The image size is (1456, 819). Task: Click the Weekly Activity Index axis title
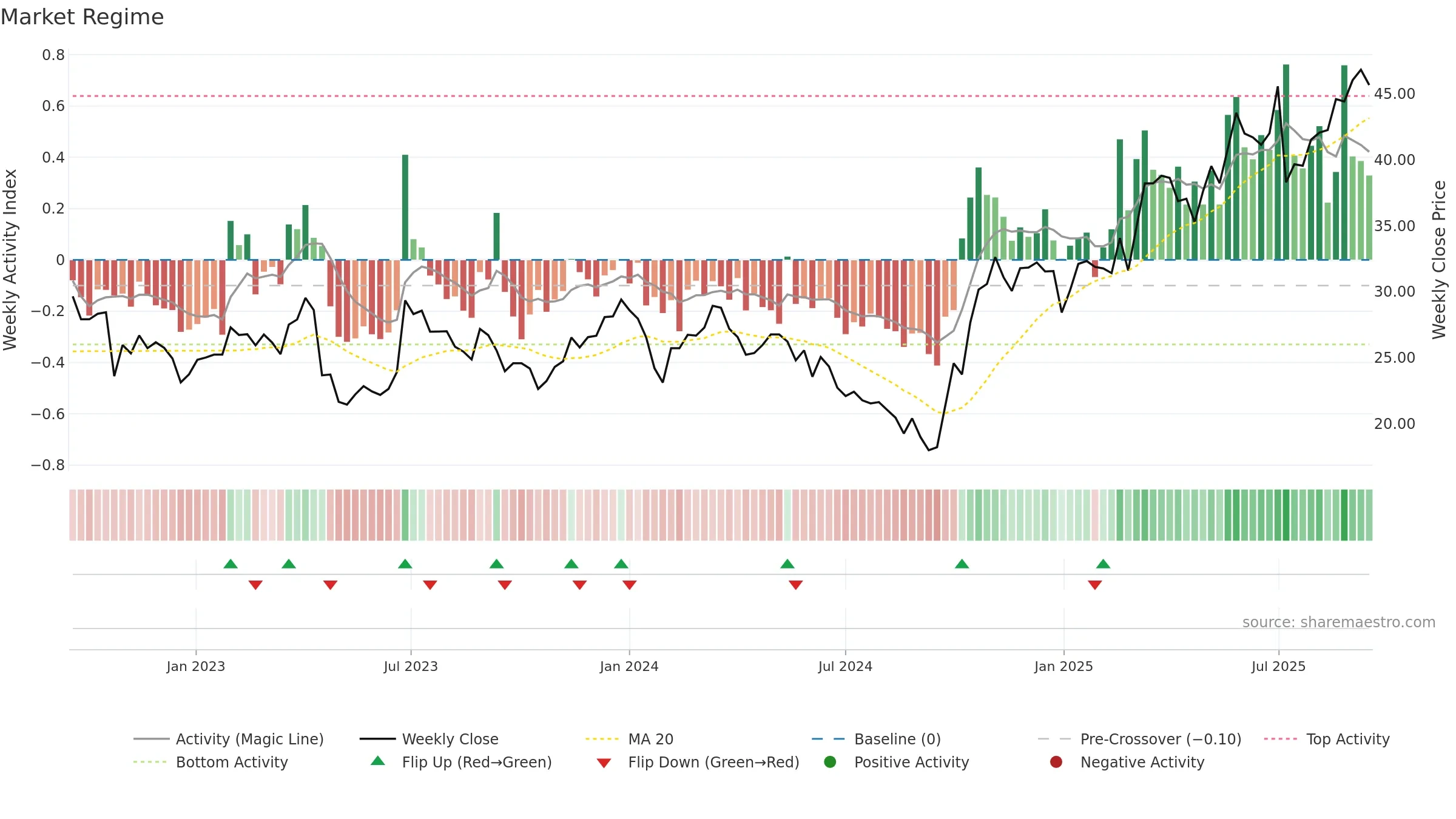point(10,260)
